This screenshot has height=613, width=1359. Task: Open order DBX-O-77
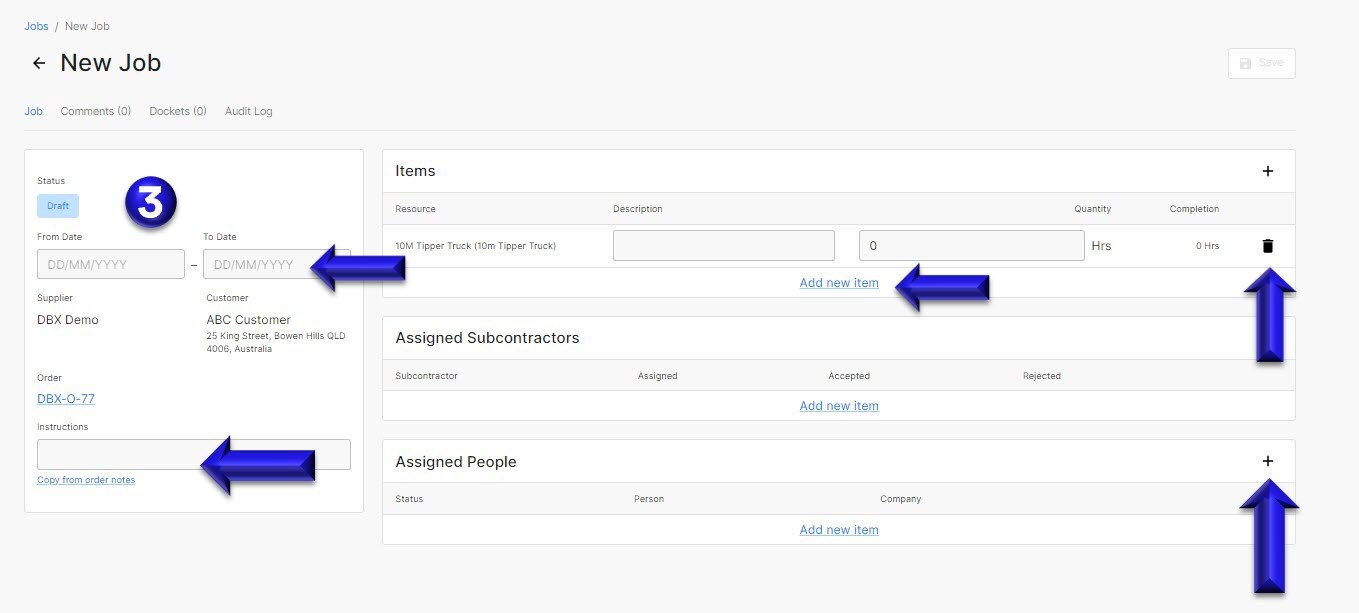(x=65, y=398)
